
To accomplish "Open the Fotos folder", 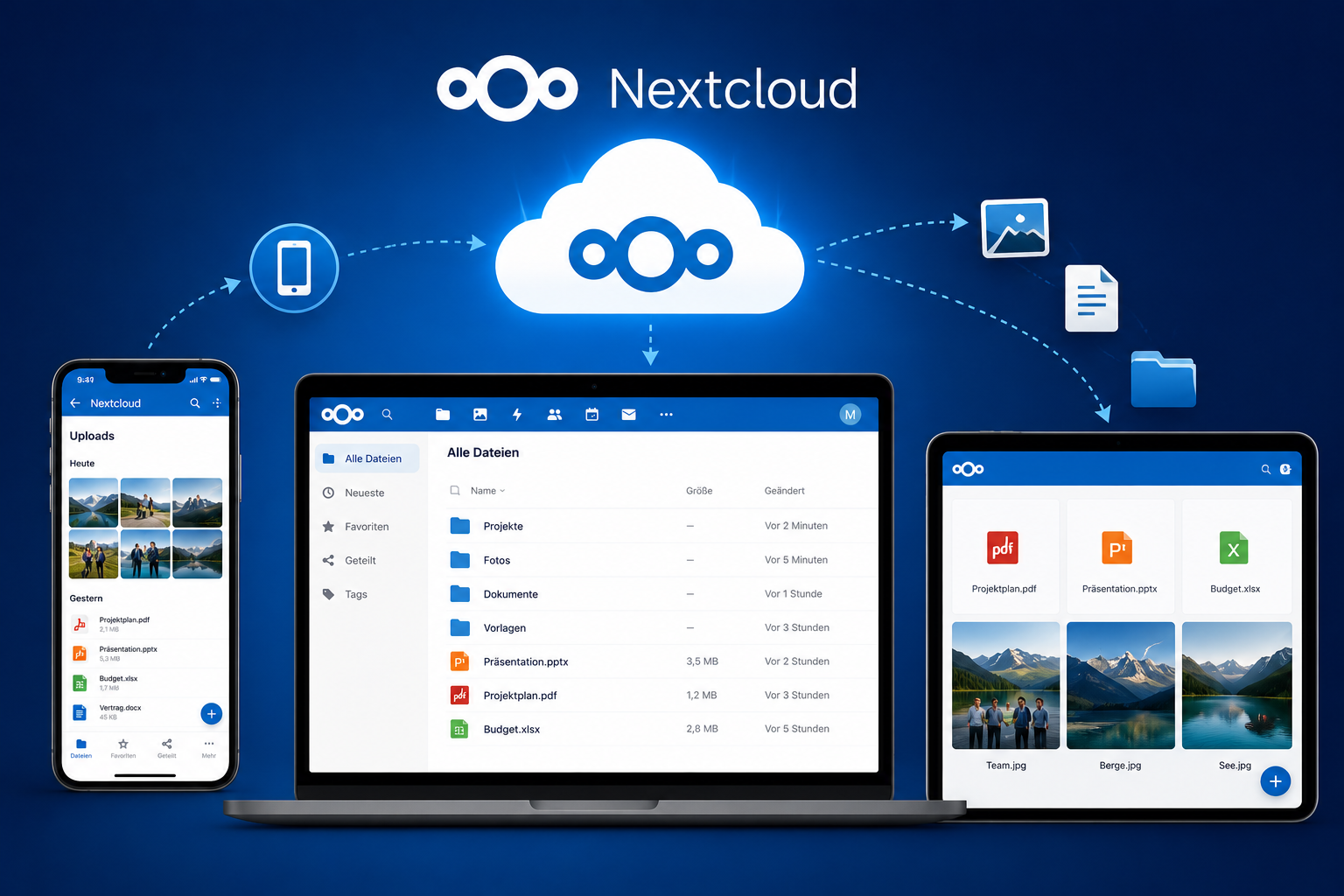I will point(497,561).
